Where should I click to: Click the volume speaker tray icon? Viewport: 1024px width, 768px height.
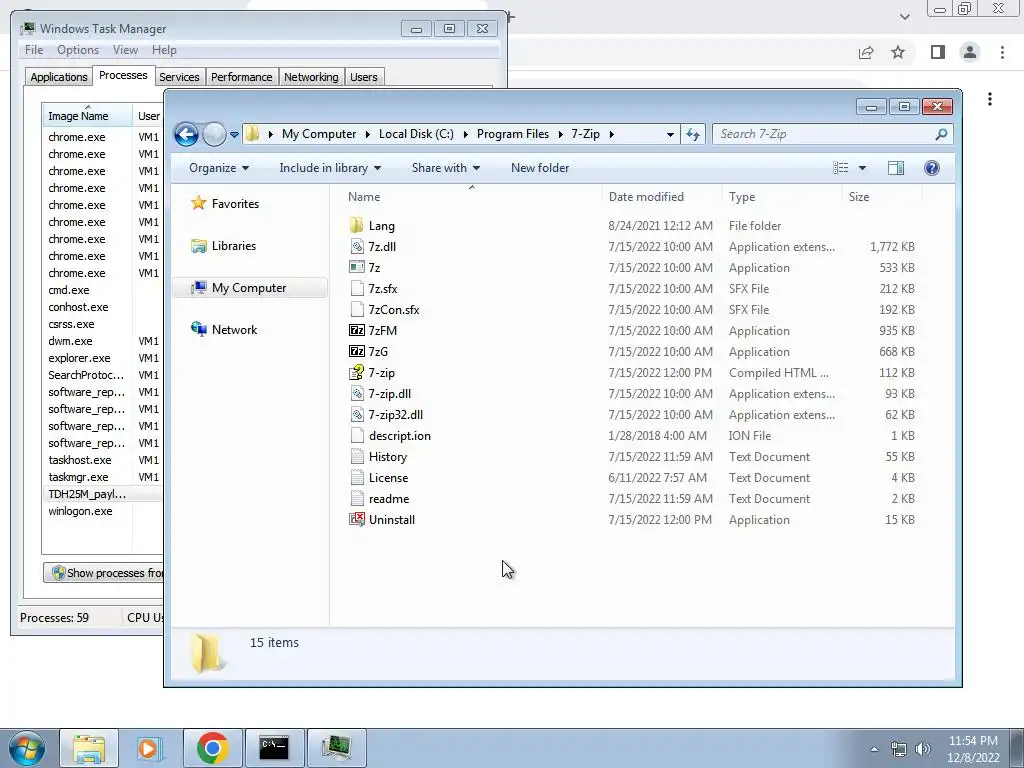click(x=922, y=749)
